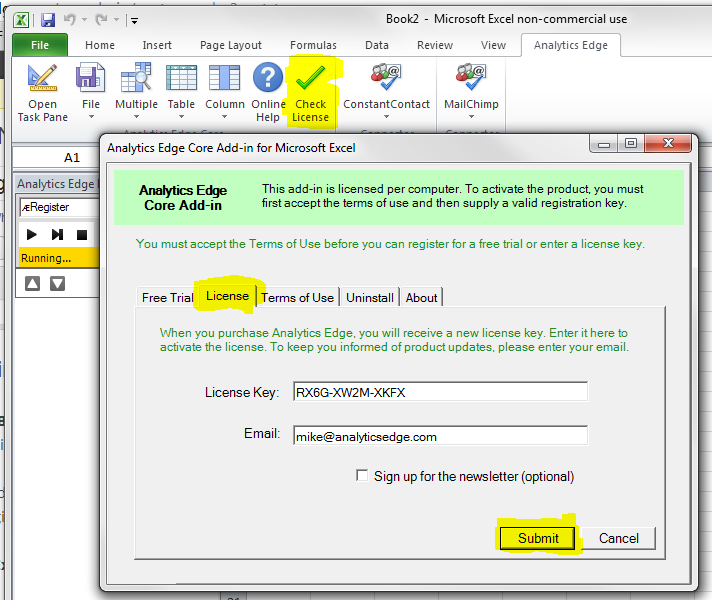Open the green File tab

point(40,45)
